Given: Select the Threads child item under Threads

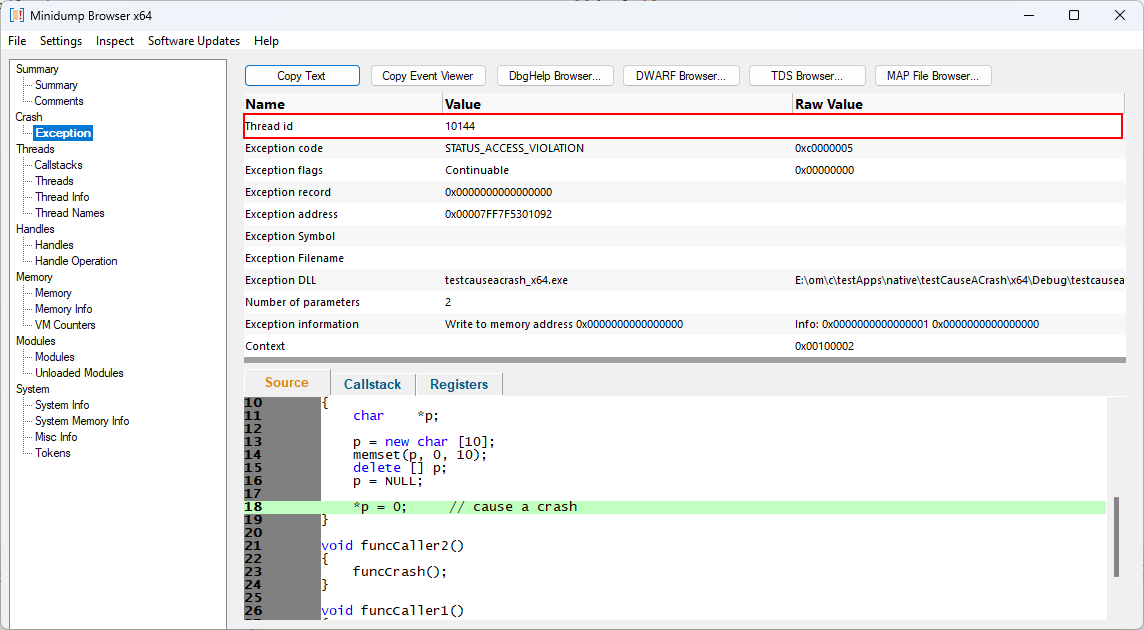Looking at the screenshot, I should pyautogui.click(x=55, y=181).
